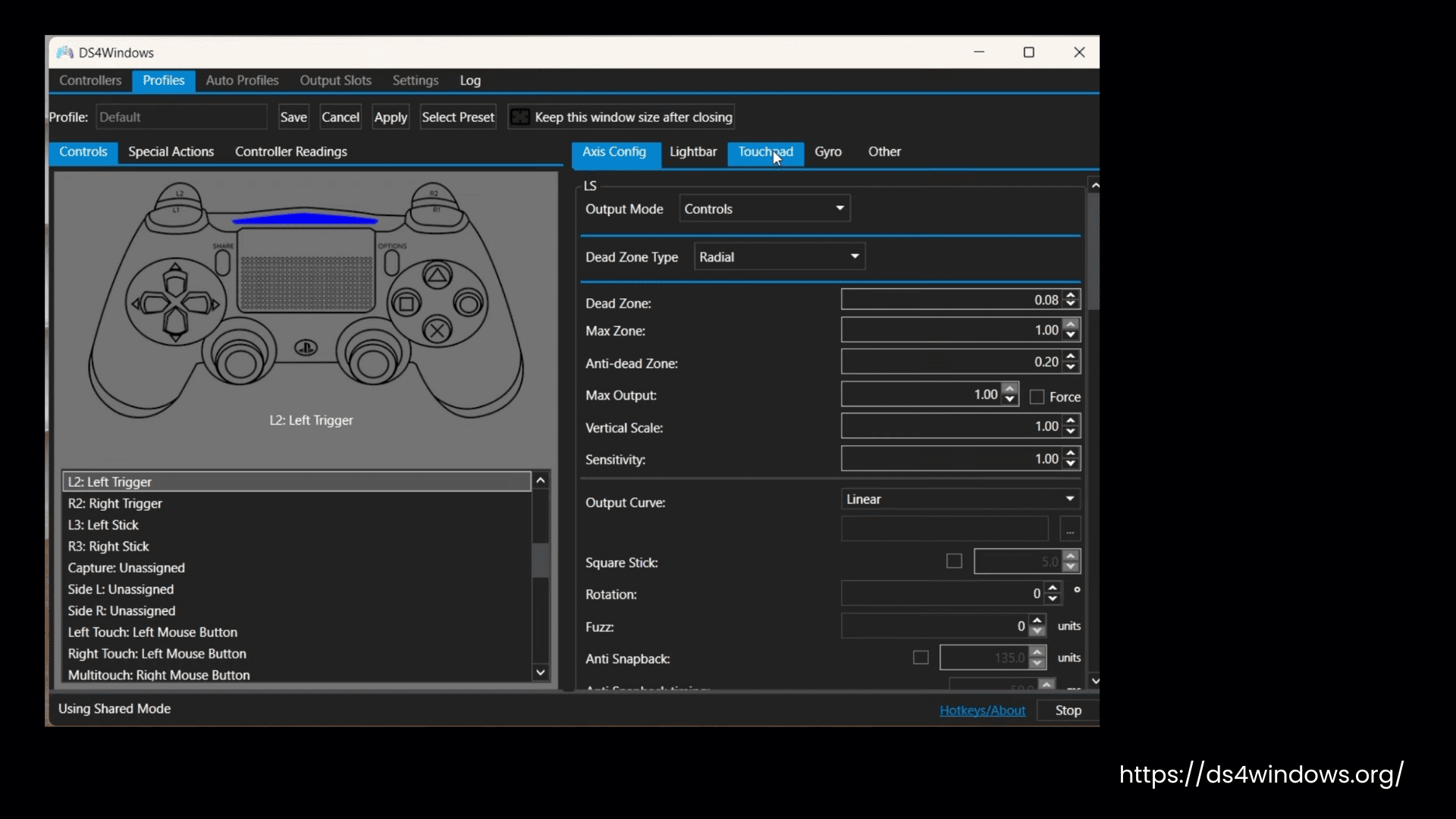
Task: Click the Cross button on controller diagram
Action: click(437, 330)
